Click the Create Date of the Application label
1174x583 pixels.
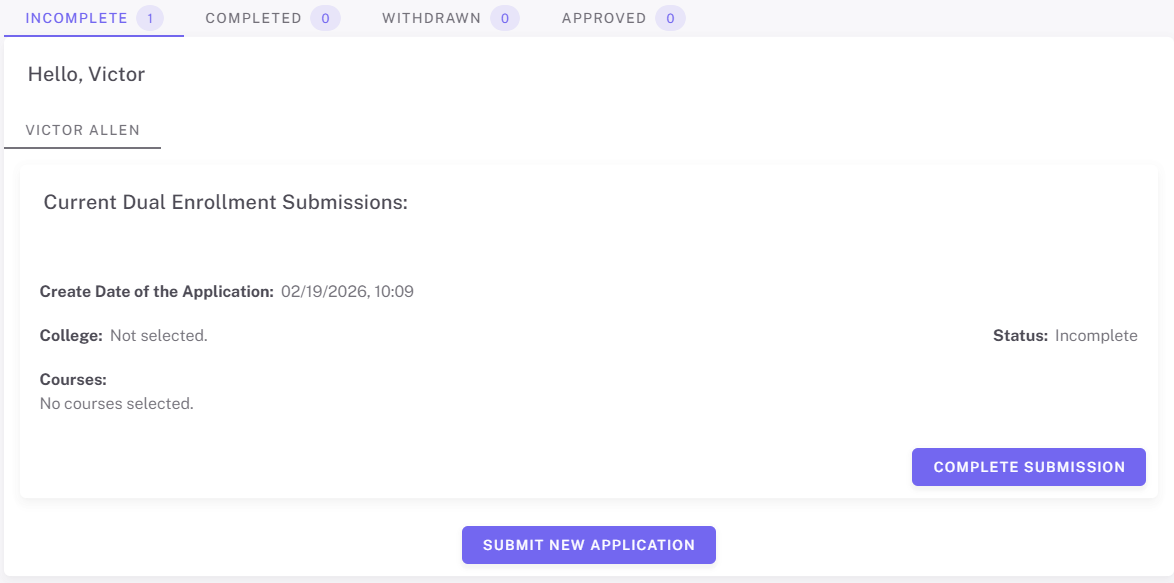click(x=157, y=291)
